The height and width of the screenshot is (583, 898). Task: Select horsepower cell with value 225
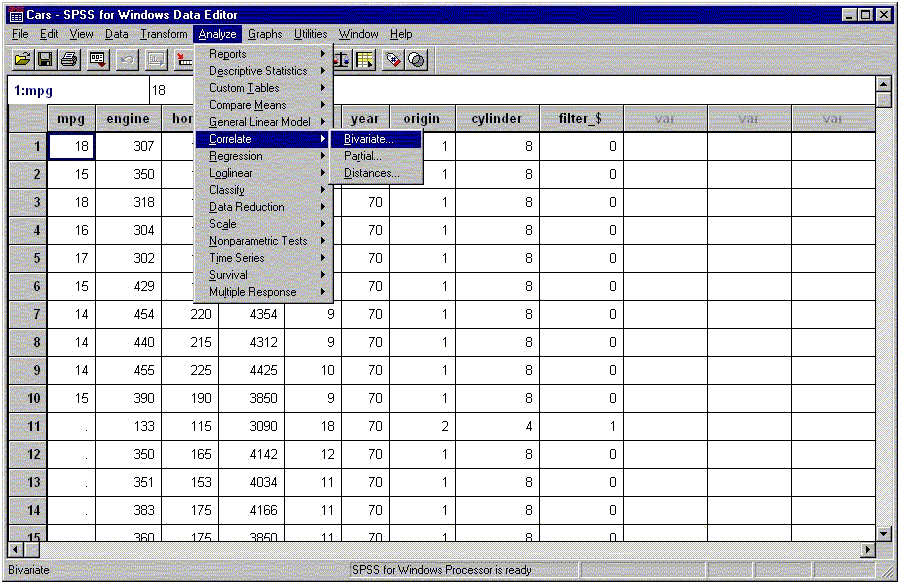pos(190,371)
